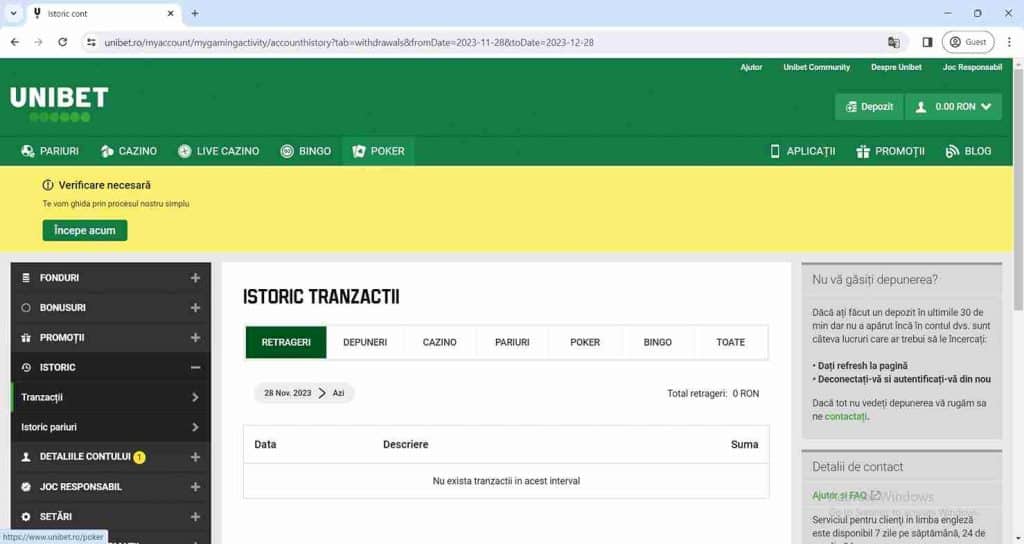Open the Cazino section

pos(129,151)
